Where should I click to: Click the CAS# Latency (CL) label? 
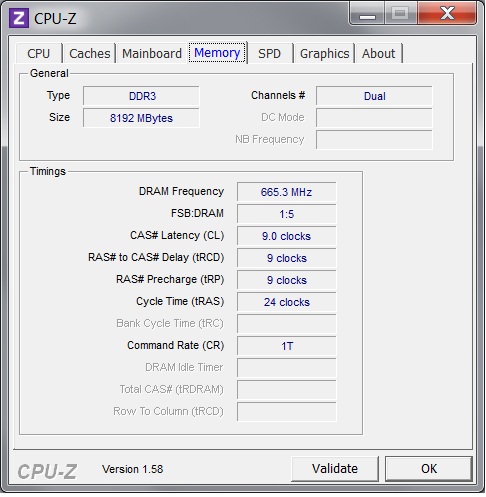(x=177, y=235)
